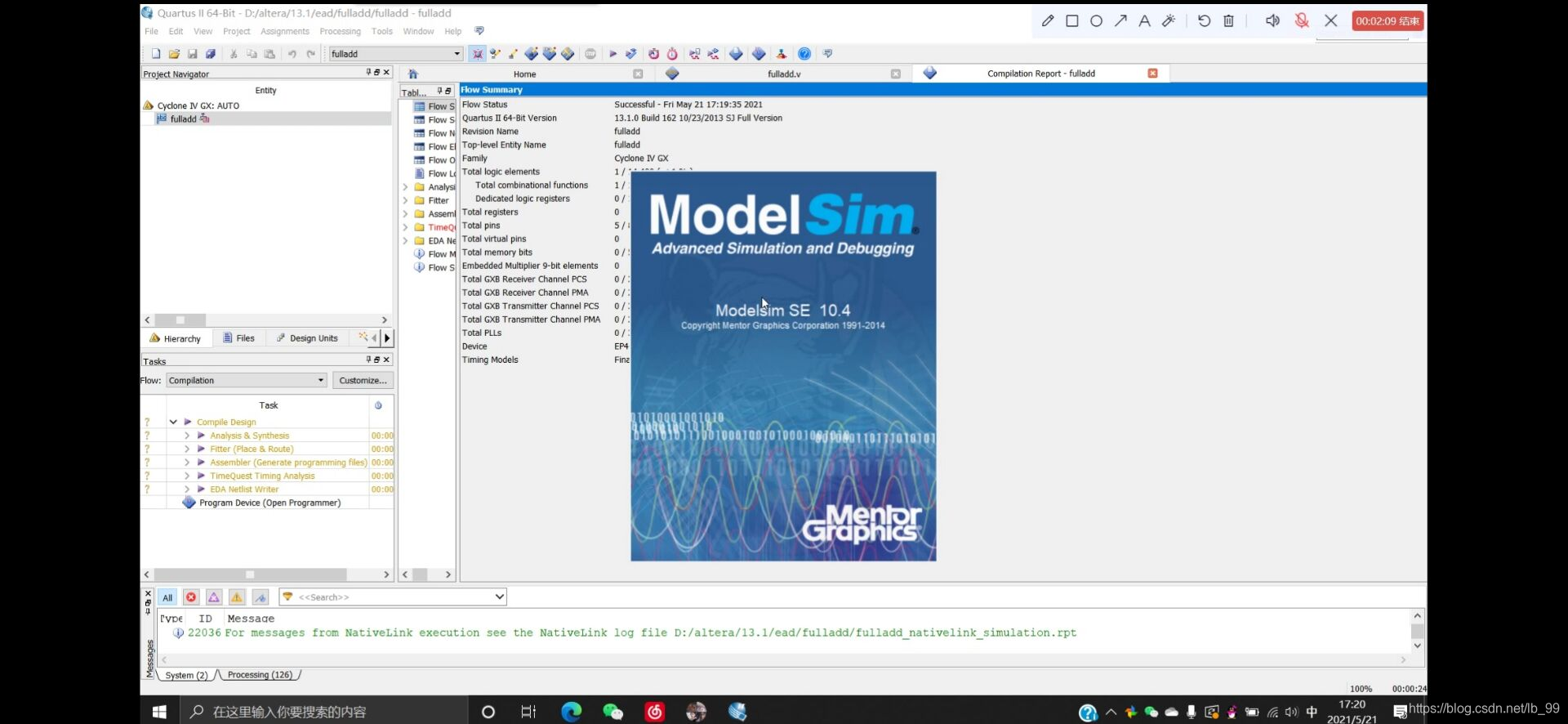Expand the Analysis & Synthesis task

point(187,436)
